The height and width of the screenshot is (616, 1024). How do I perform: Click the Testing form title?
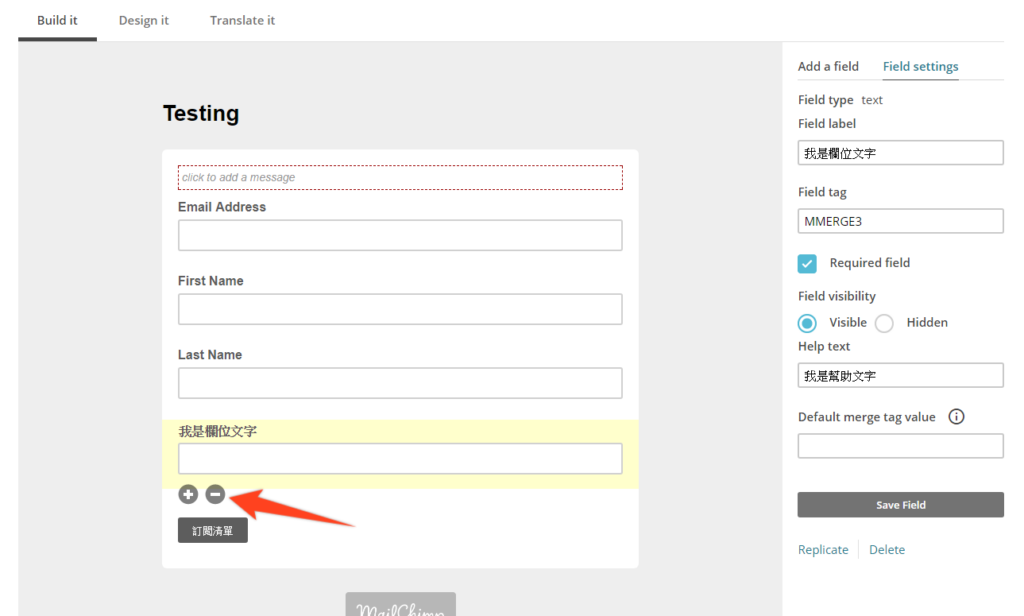pos(201,114)
